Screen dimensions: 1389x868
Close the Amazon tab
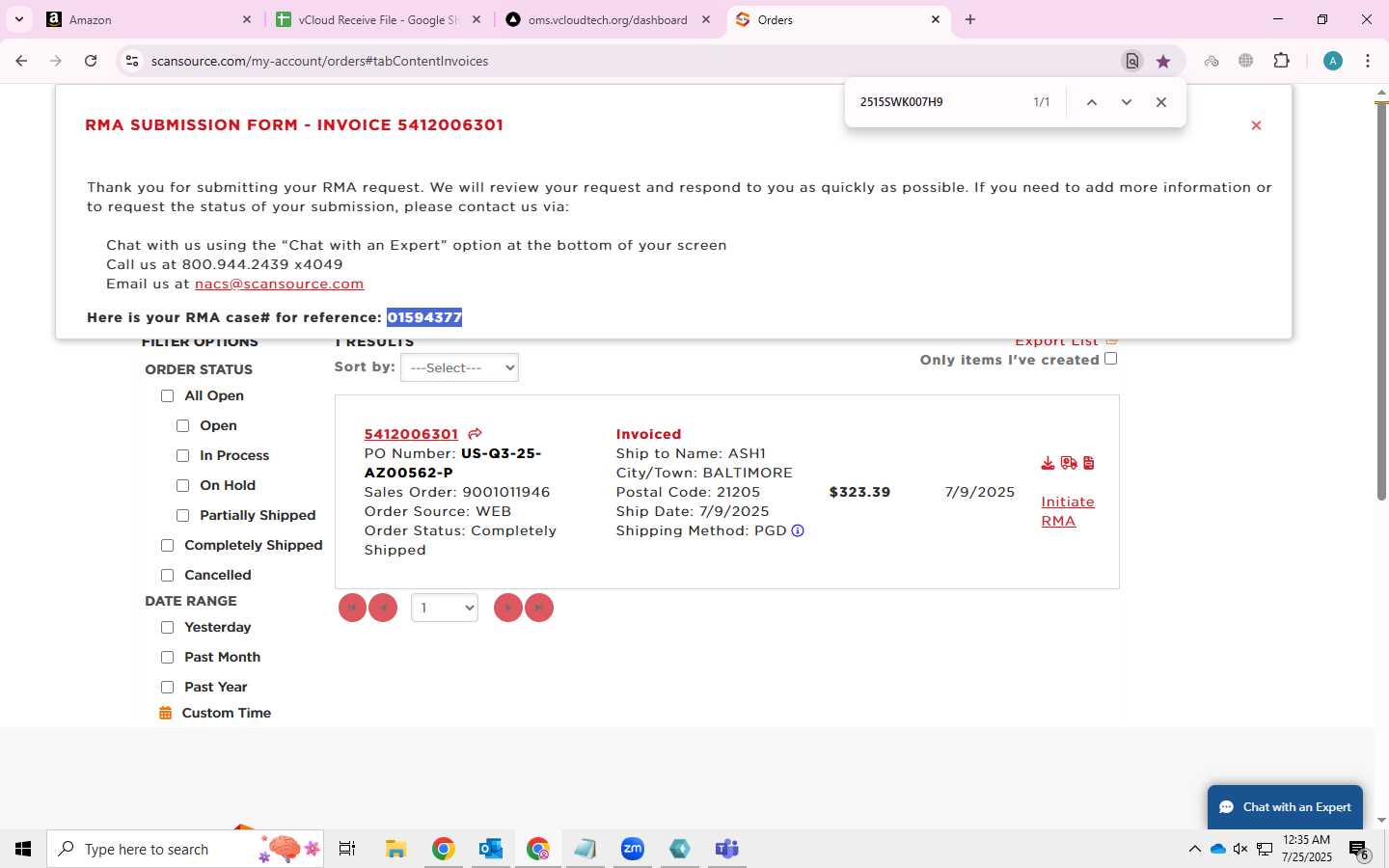[247, 19]
